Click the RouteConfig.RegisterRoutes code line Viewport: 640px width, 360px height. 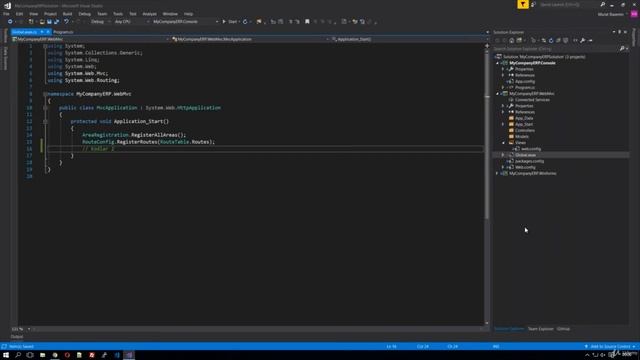point(148,142)
